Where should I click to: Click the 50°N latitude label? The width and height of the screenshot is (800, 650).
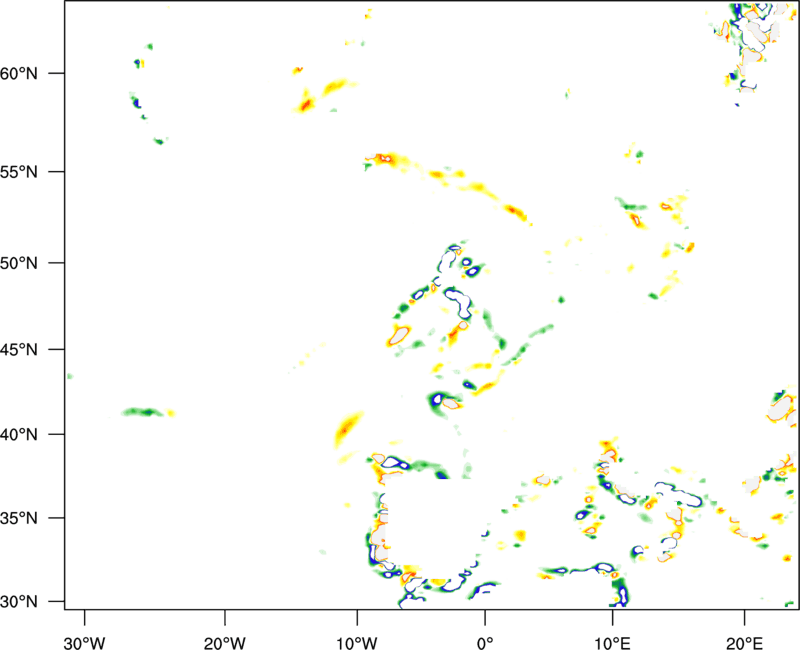(x=19, y=264)
